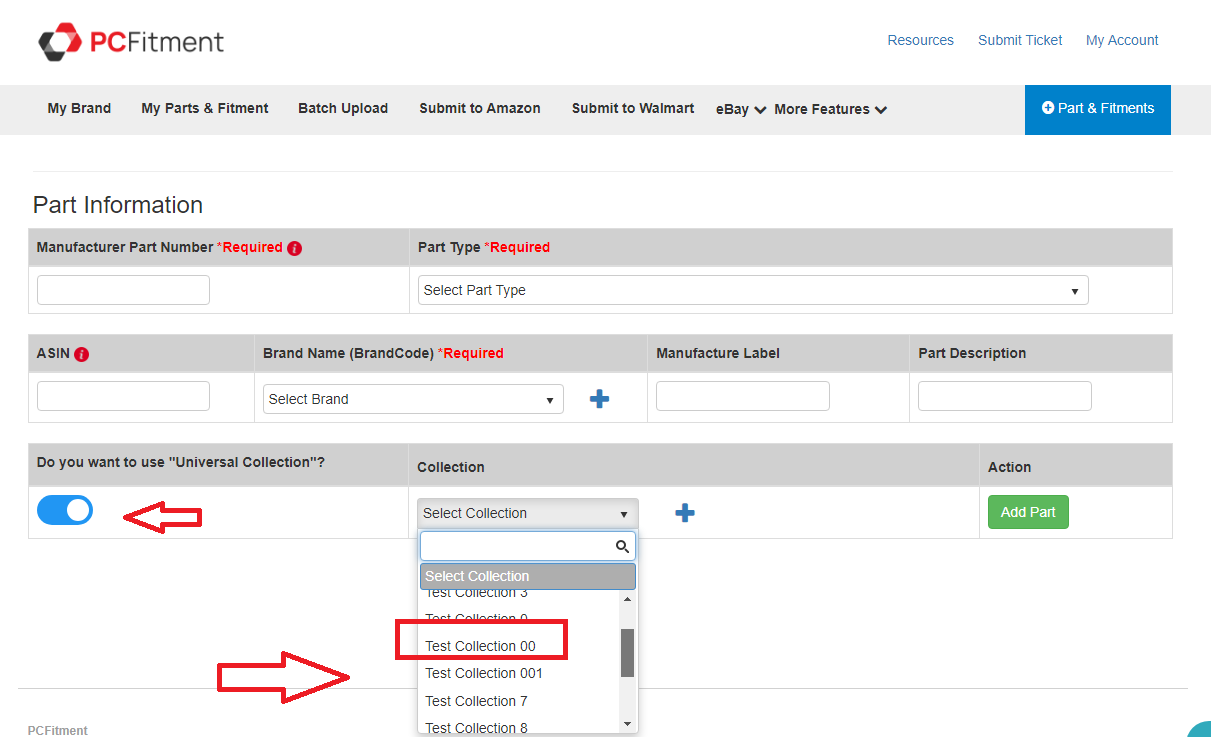The image size is (1211, 737).
Task: Collapse the Select Collection dropdown
Action: pyautogui.click(x=527, y=513)
